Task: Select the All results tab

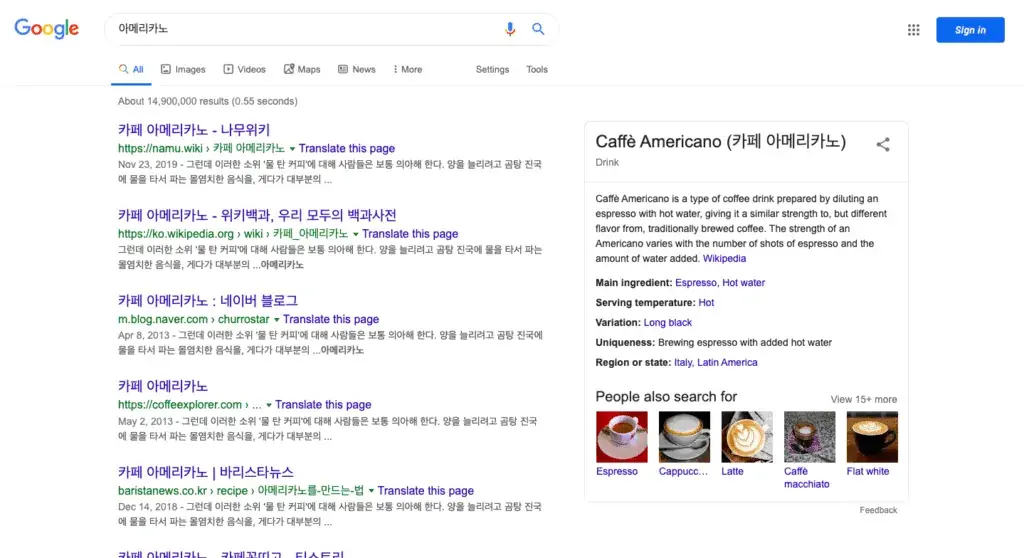Action: click(x=131, y=69)
